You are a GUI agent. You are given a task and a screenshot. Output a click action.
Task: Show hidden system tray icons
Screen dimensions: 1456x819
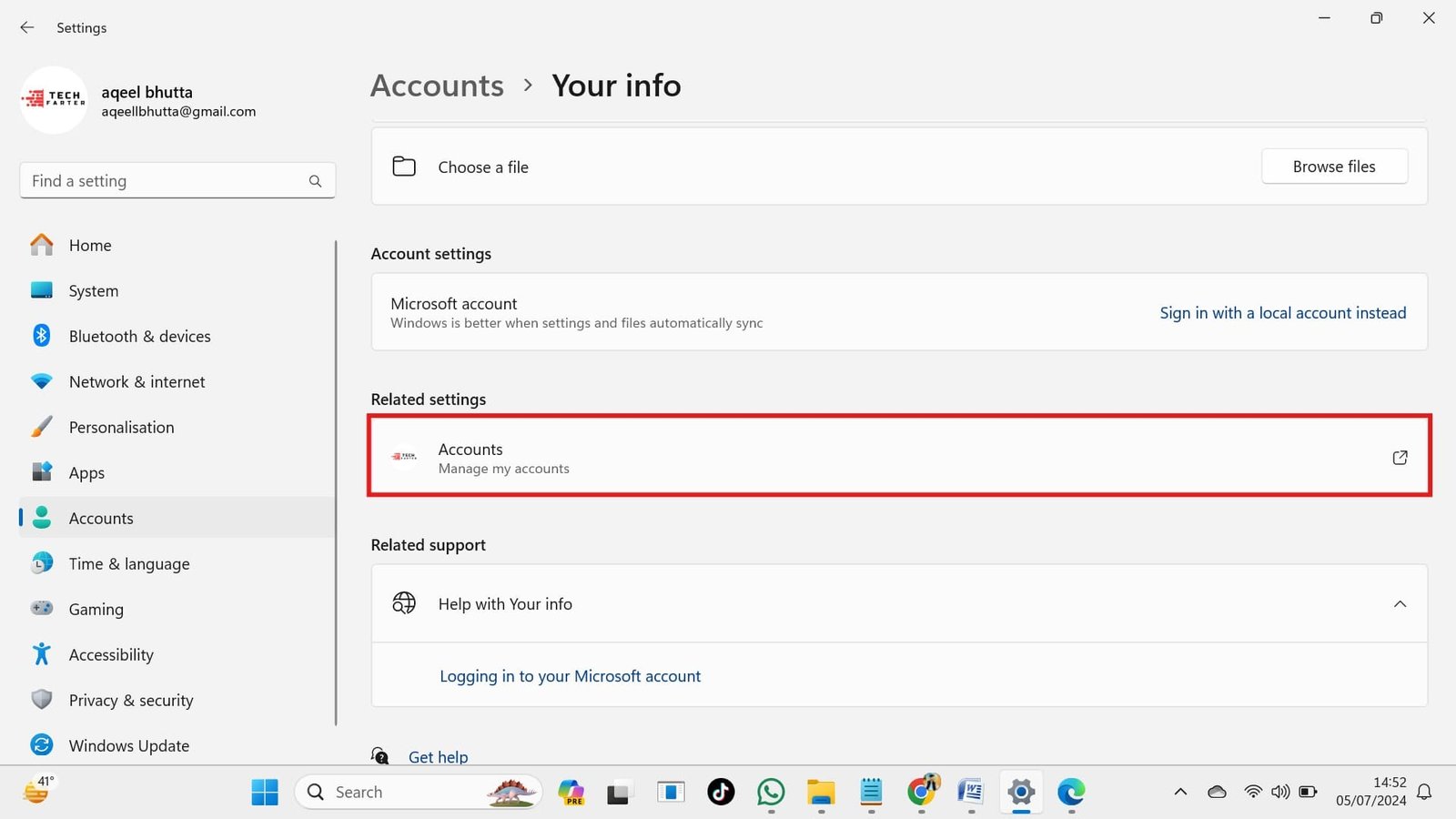(1180, 792)
